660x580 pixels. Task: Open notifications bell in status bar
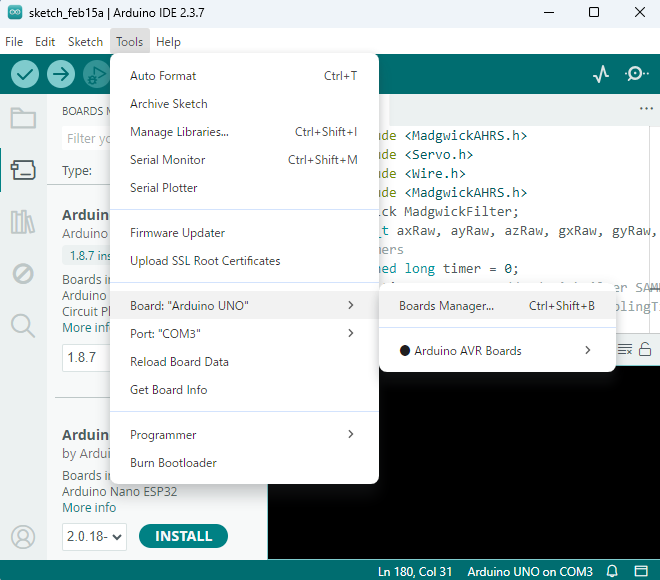point(613,572)
